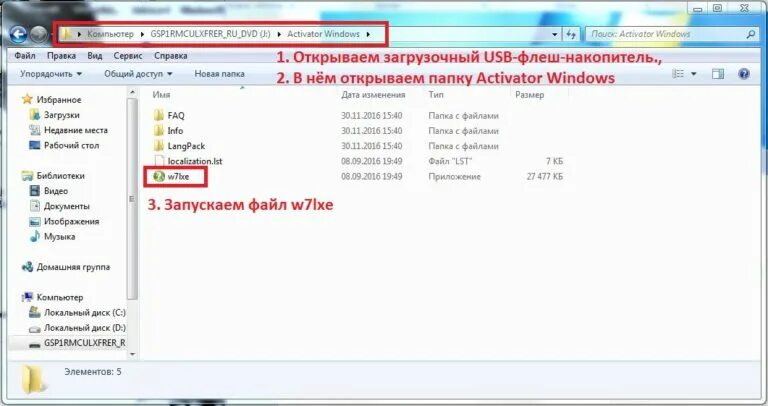Screen dimensions: 768x406
Task: Sort by the Имя column header
Action: point(161,95)
